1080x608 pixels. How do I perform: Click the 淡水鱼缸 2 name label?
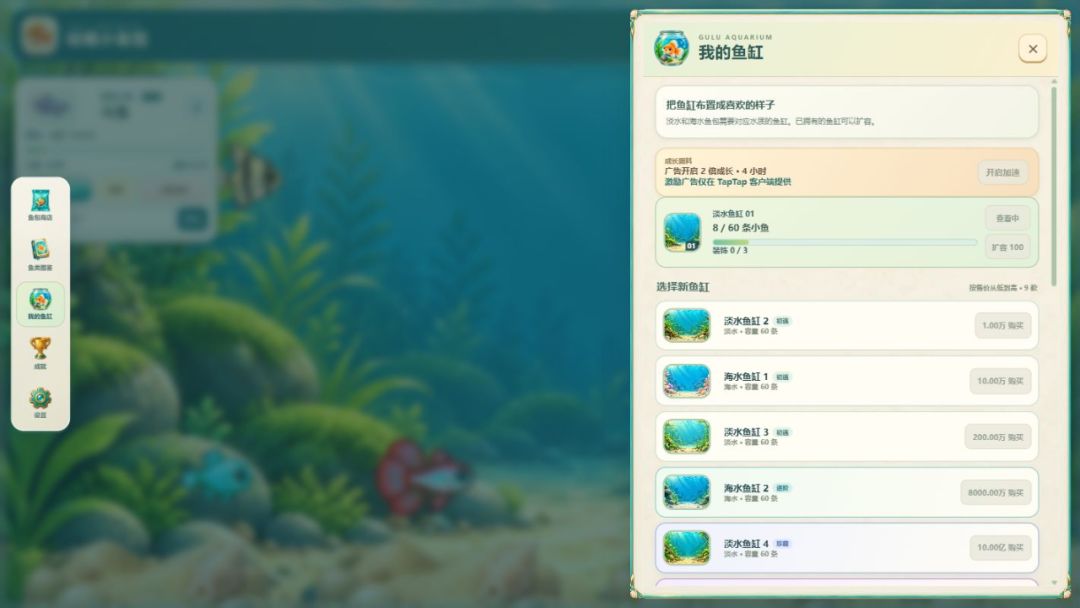tap(746, 321)
